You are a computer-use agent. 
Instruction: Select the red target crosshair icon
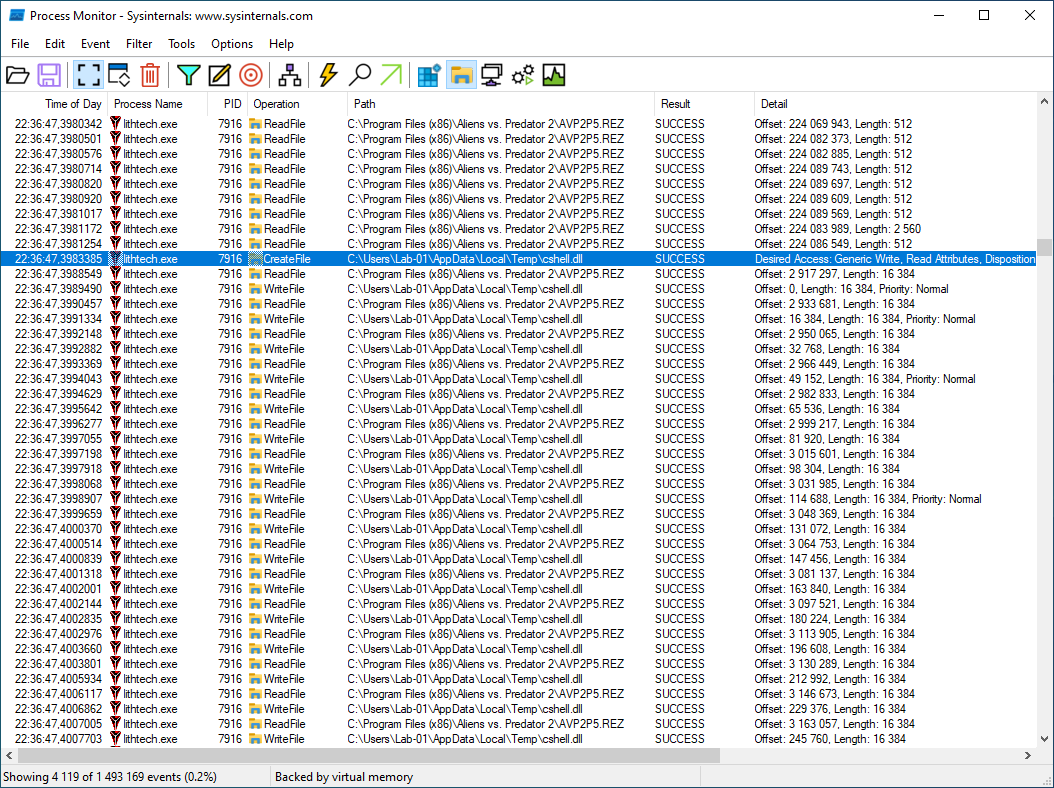(251, 75)
